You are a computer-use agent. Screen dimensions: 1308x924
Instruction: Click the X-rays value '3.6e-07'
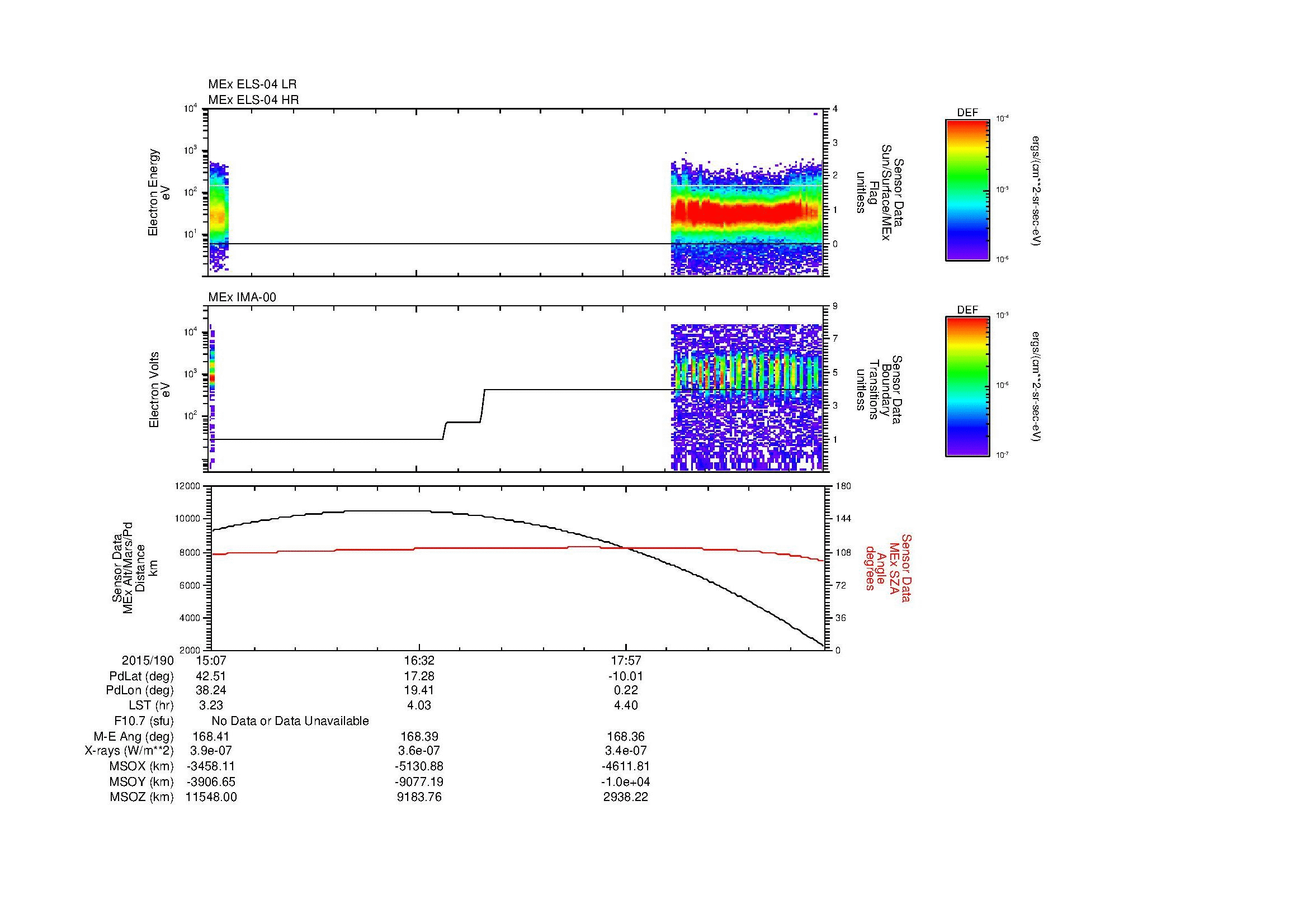click(419, 751)
